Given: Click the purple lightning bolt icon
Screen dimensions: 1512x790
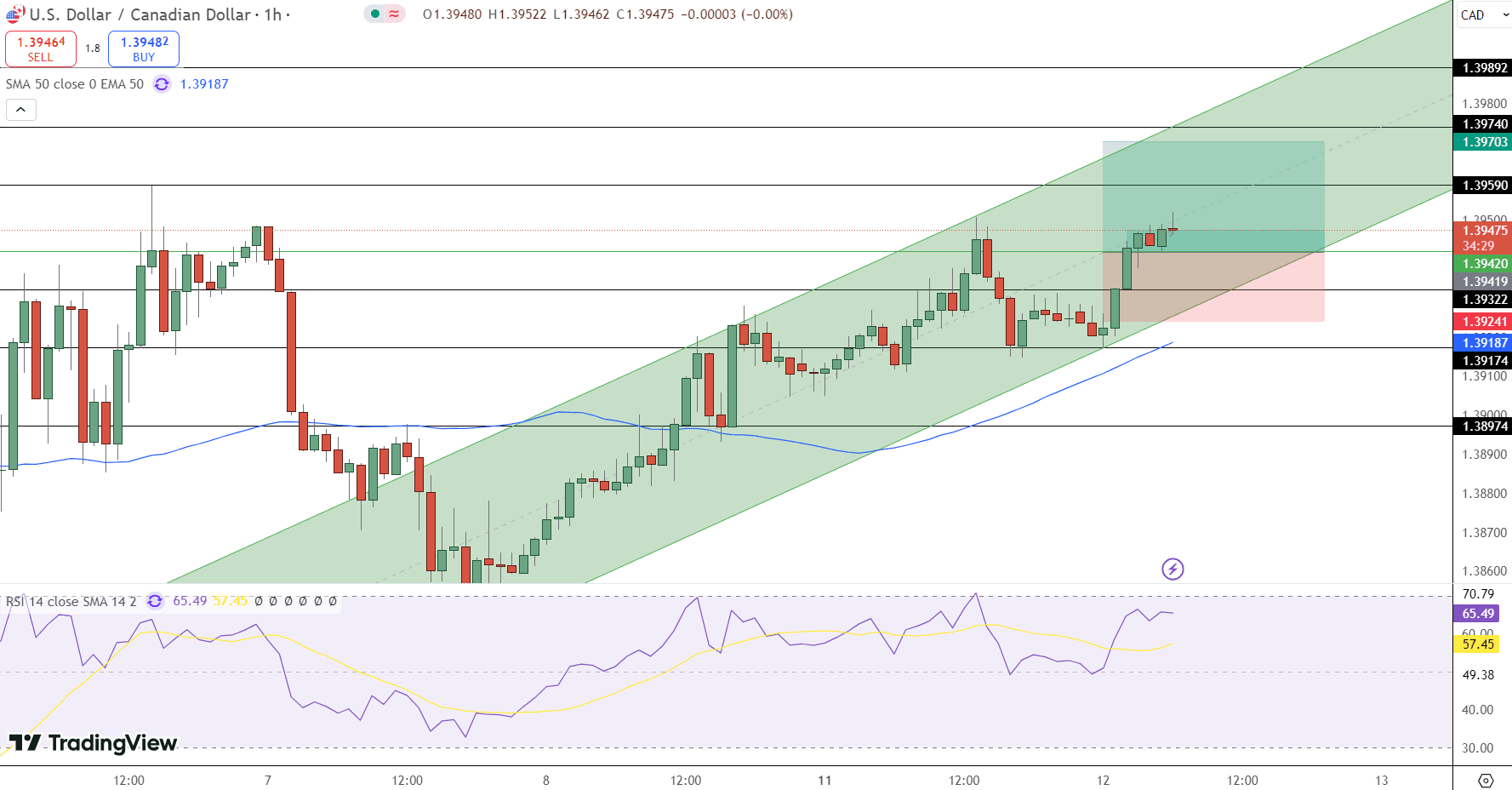Looking at the screenshot, I should pyautogui.click(x=1173, y=569).
